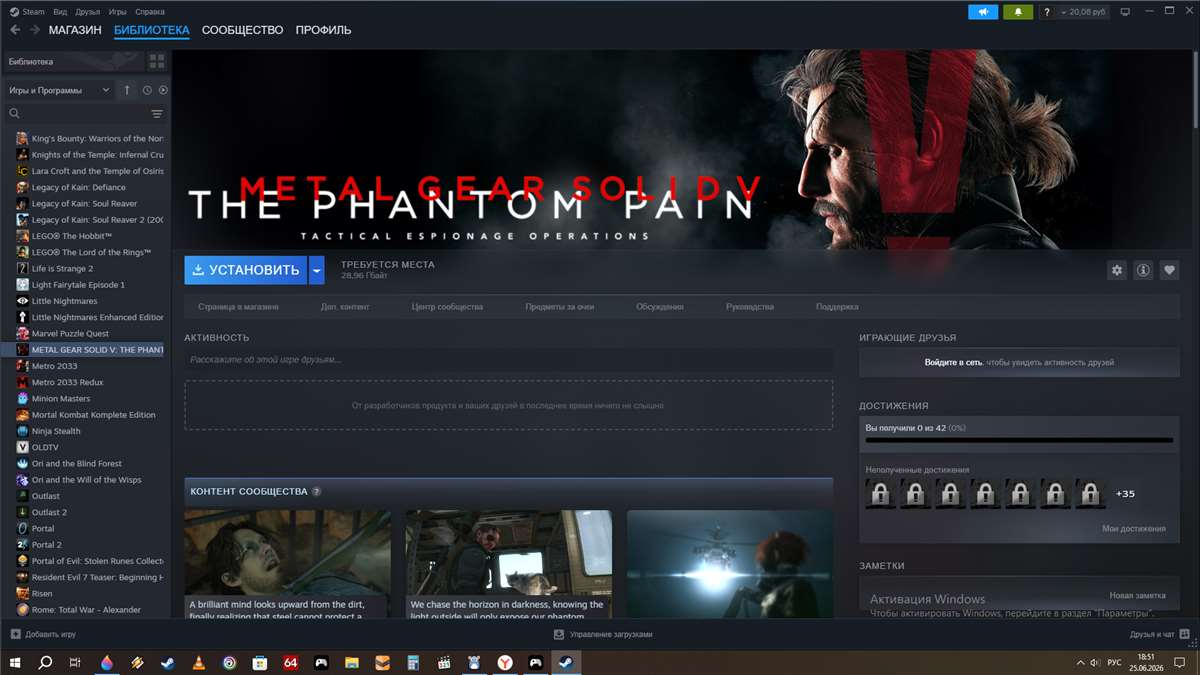Open Центр сообщества link
The image size is (1200, 675).
click(447, 307)
